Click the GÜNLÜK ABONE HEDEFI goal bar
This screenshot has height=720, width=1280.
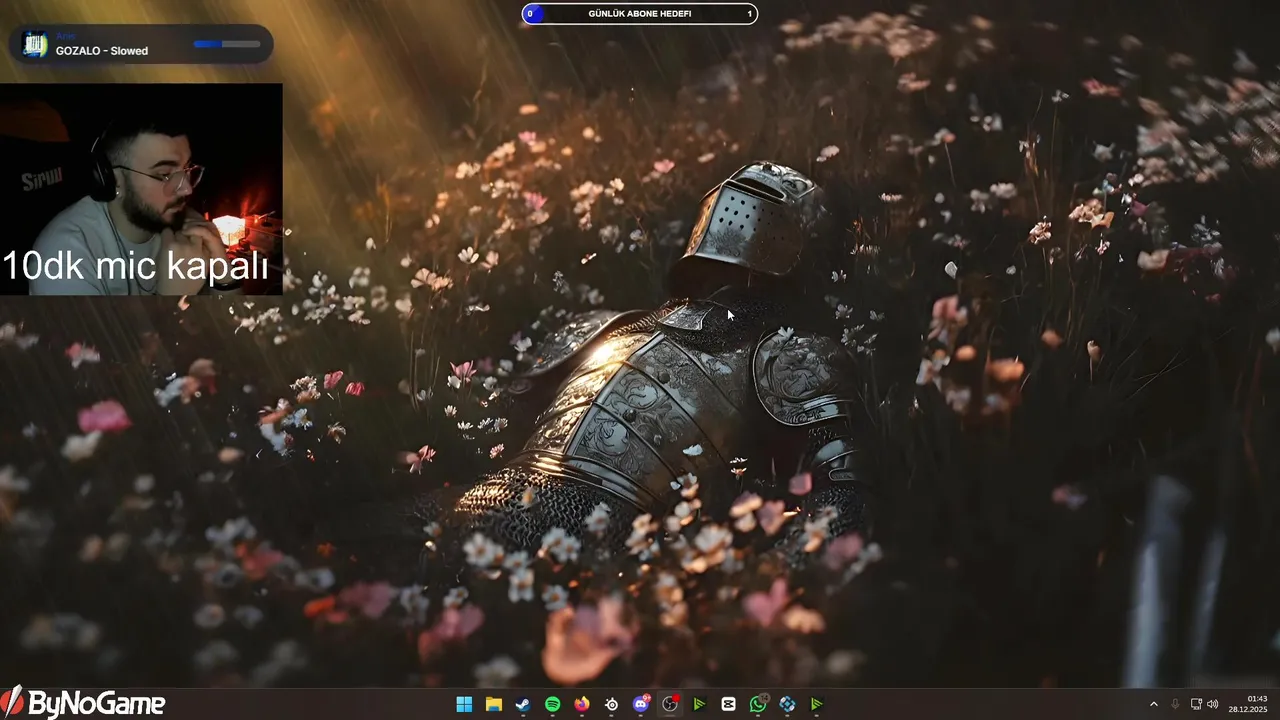640,14
